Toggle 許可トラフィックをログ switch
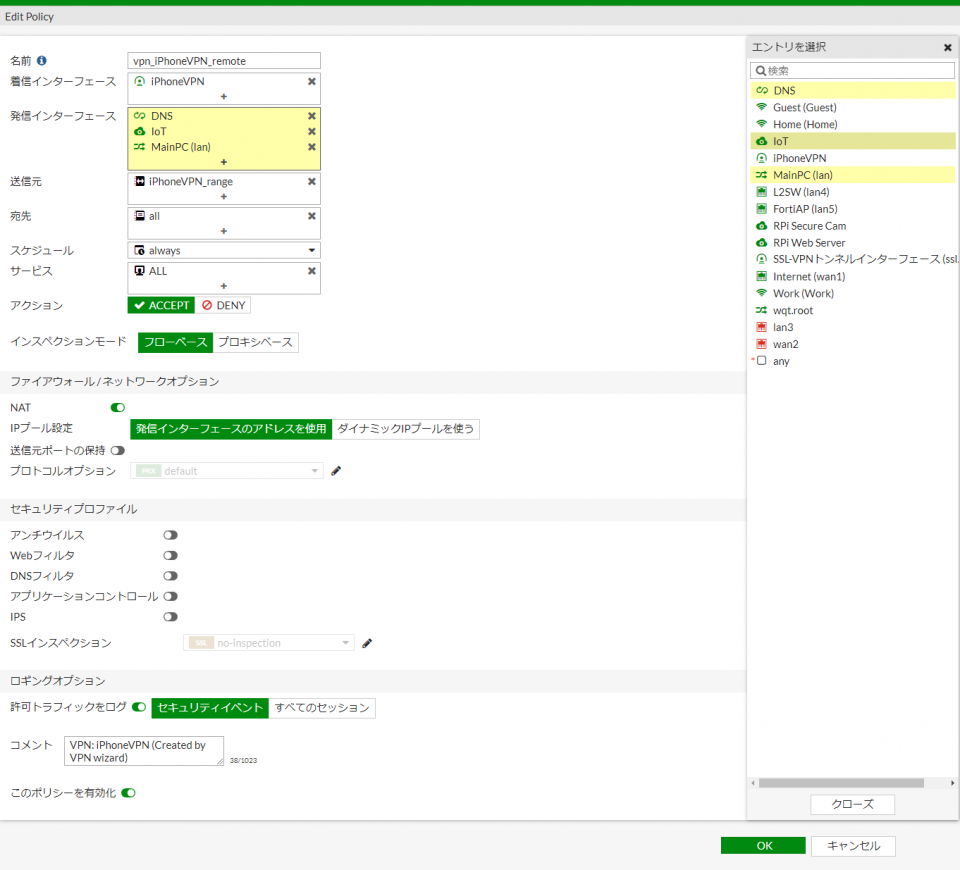This screenshot has width=960, height=870. (x=139, y=707)
